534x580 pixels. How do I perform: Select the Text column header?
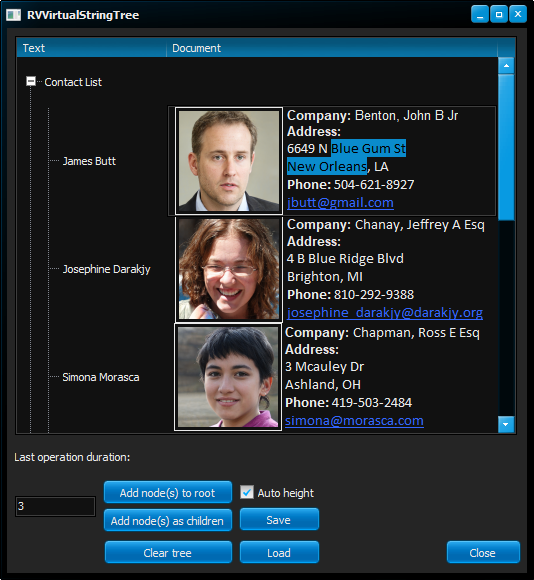(x=91, y=48)
